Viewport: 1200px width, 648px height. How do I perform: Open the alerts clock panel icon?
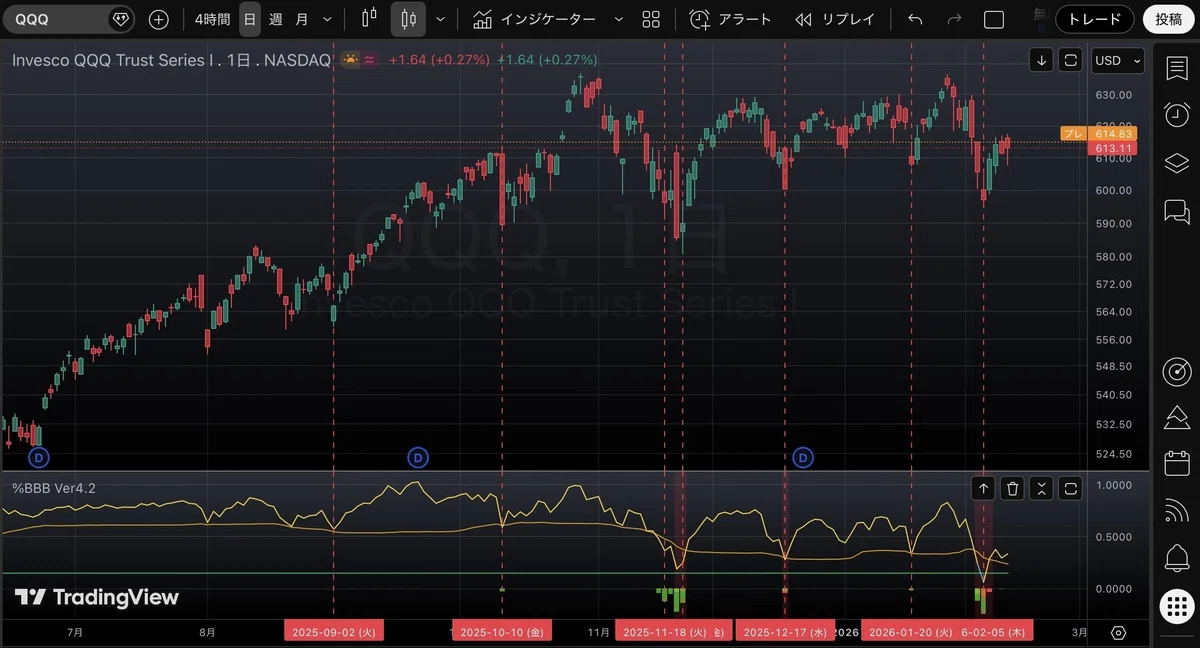[x=1177, y=115]
